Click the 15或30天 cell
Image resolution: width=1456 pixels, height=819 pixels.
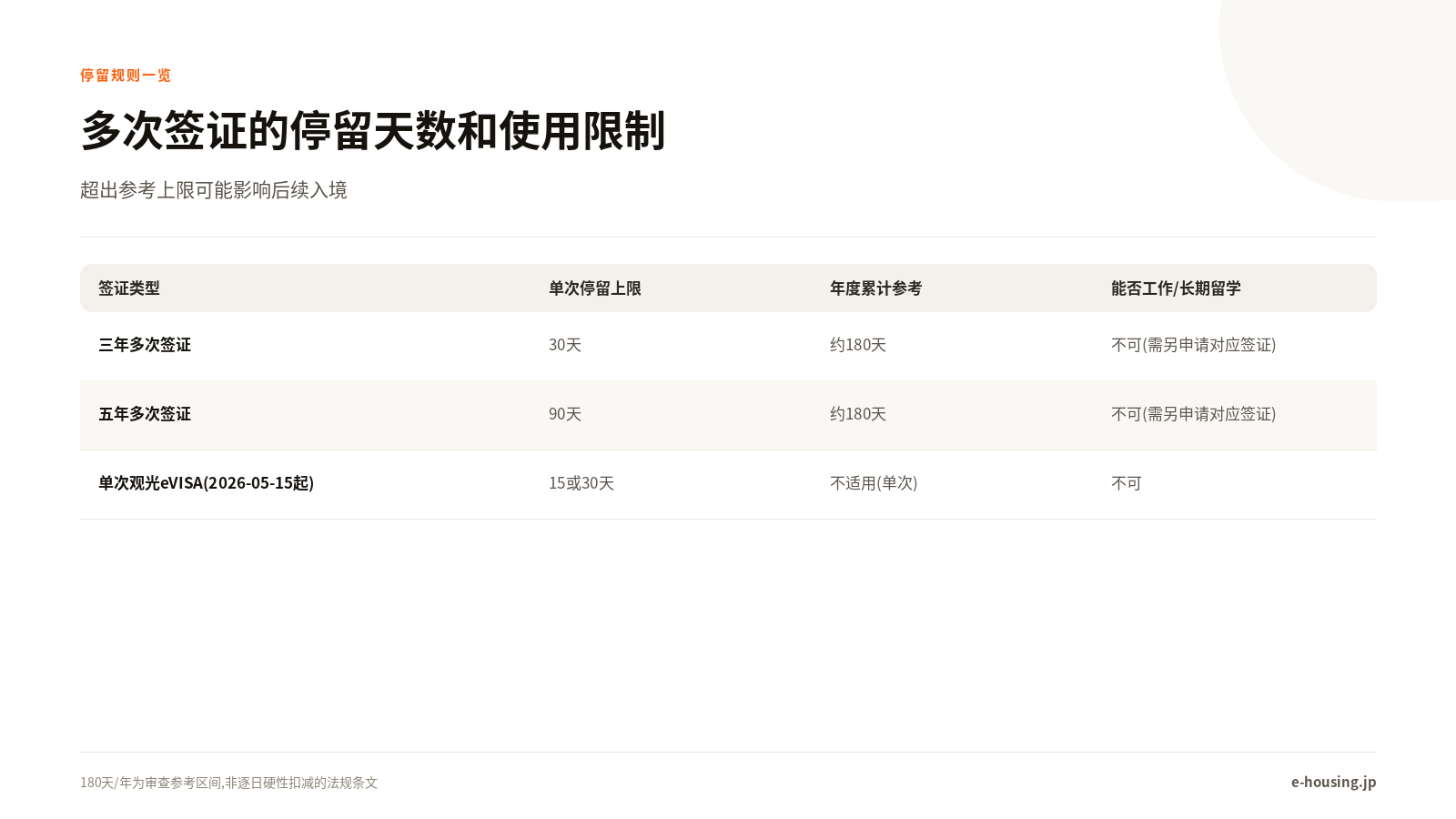click(x=581, y=483)
